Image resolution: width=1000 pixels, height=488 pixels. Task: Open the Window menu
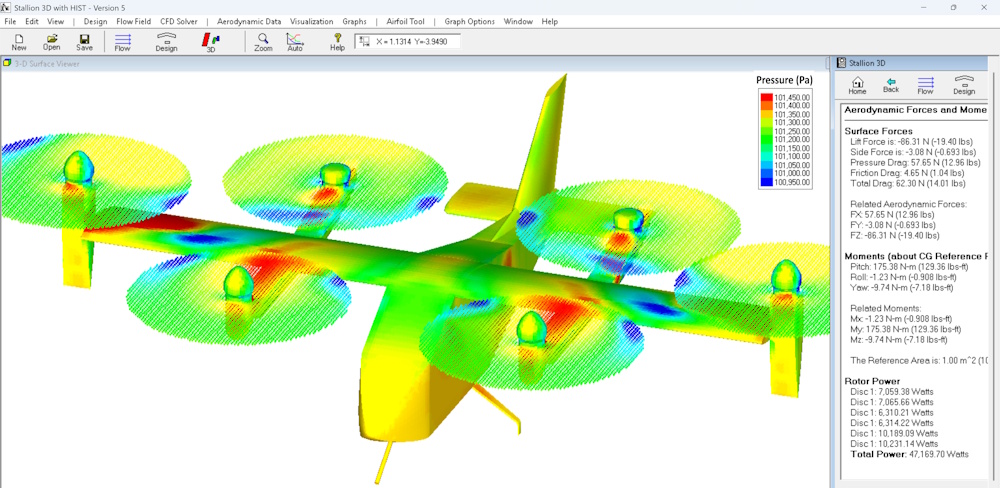click(518, 21)
